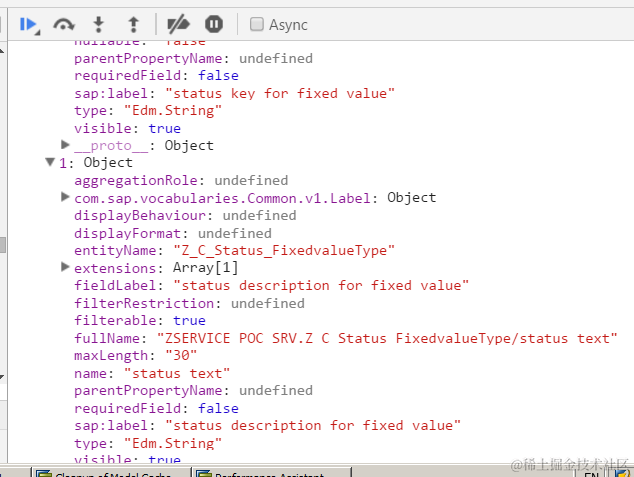Resume script execution in debugger
Image resolution: width=634 pixels, height=477 pixels.
point(29,25)
